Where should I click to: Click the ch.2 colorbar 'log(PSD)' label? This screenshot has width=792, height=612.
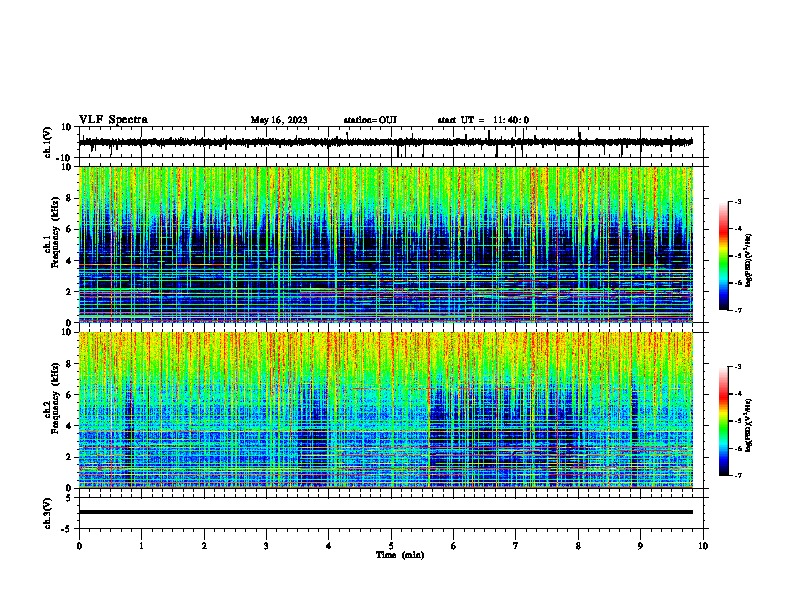[748, 425]
